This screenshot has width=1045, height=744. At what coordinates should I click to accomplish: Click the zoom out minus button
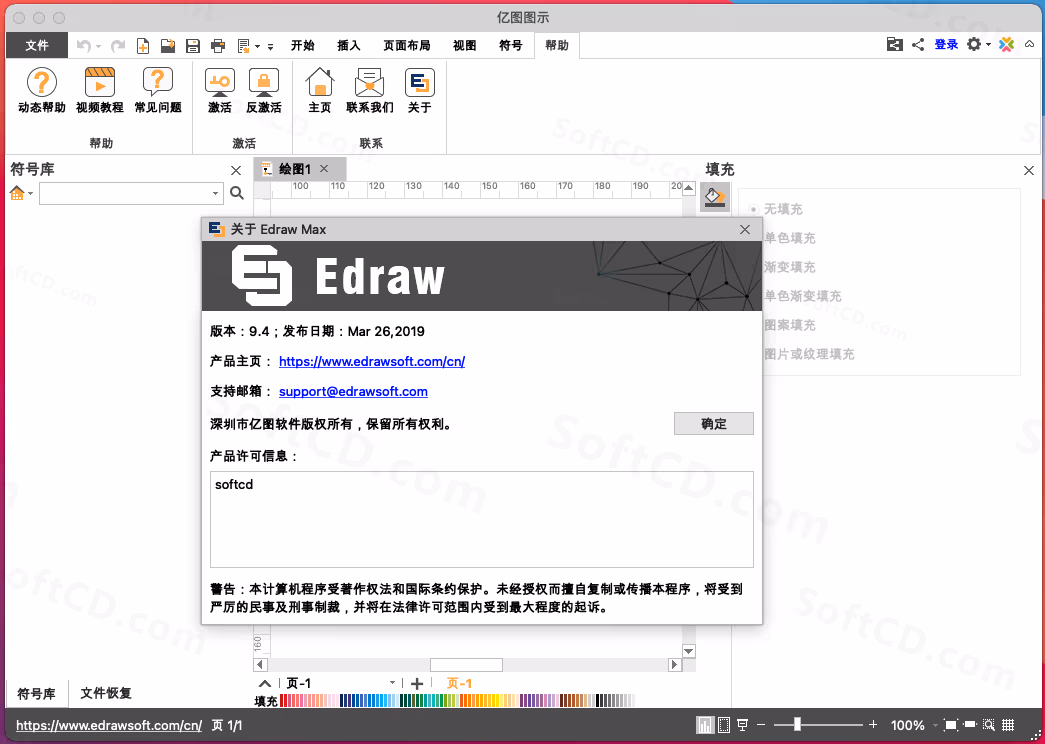coord(761,725)
